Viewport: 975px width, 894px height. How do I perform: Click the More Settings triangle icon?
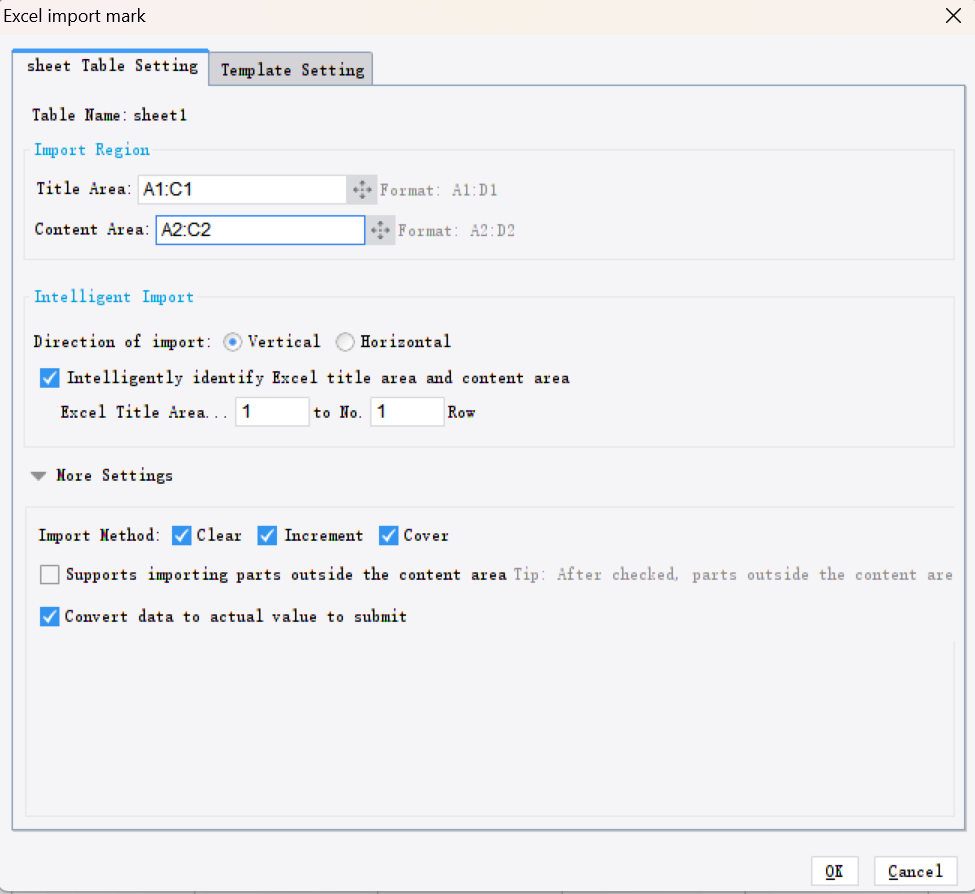click(x=37, y=475)
